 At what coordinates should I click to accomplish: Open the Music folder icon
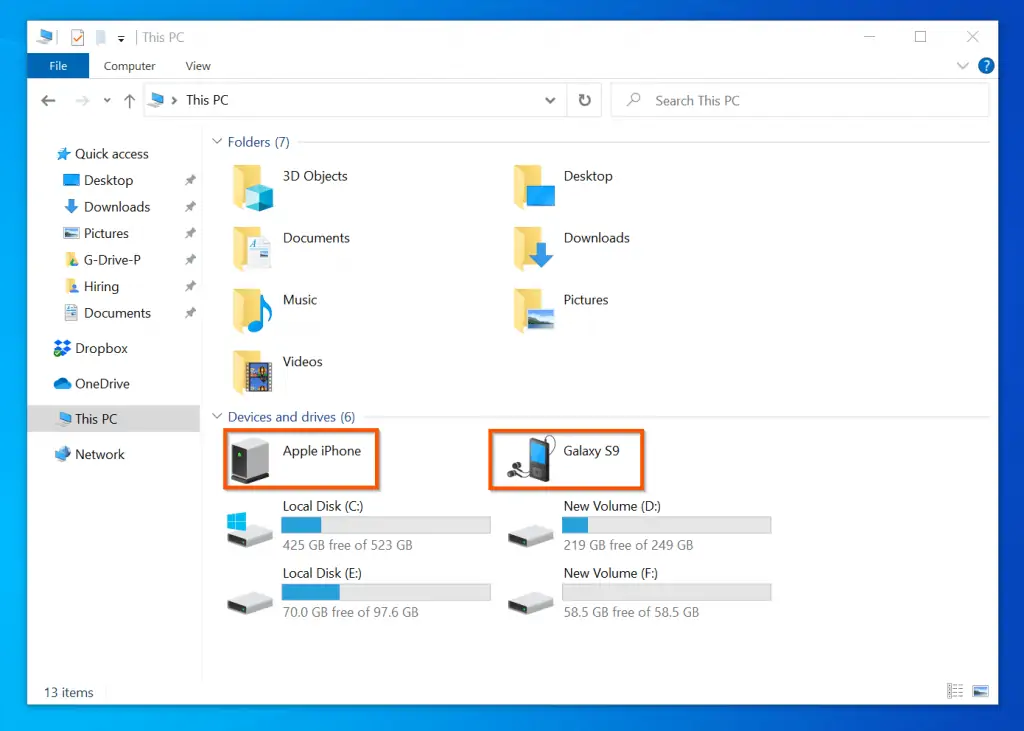[252, 311]
